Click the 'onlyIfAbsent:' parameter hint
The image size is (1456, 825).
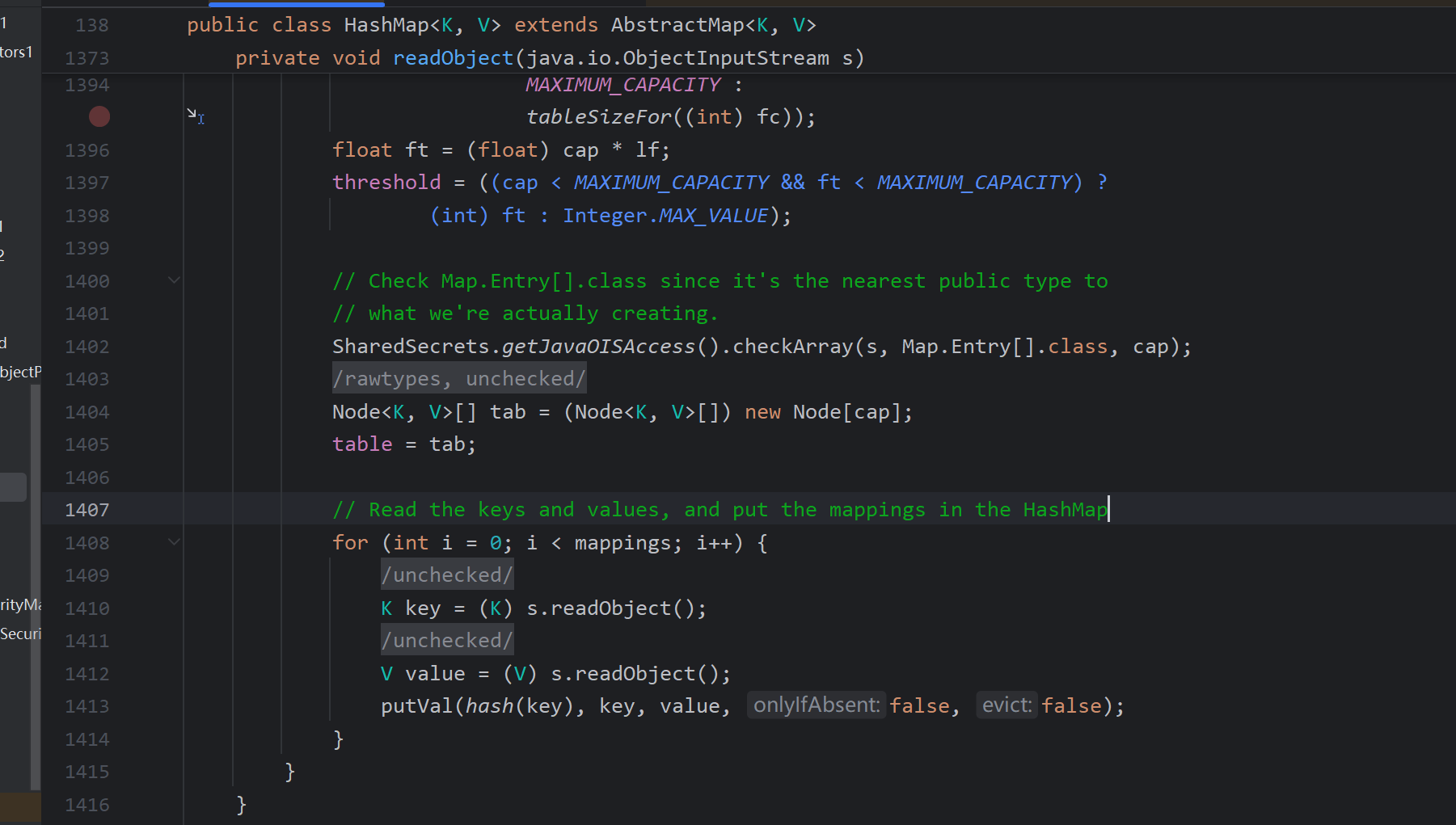coord(817,705)
